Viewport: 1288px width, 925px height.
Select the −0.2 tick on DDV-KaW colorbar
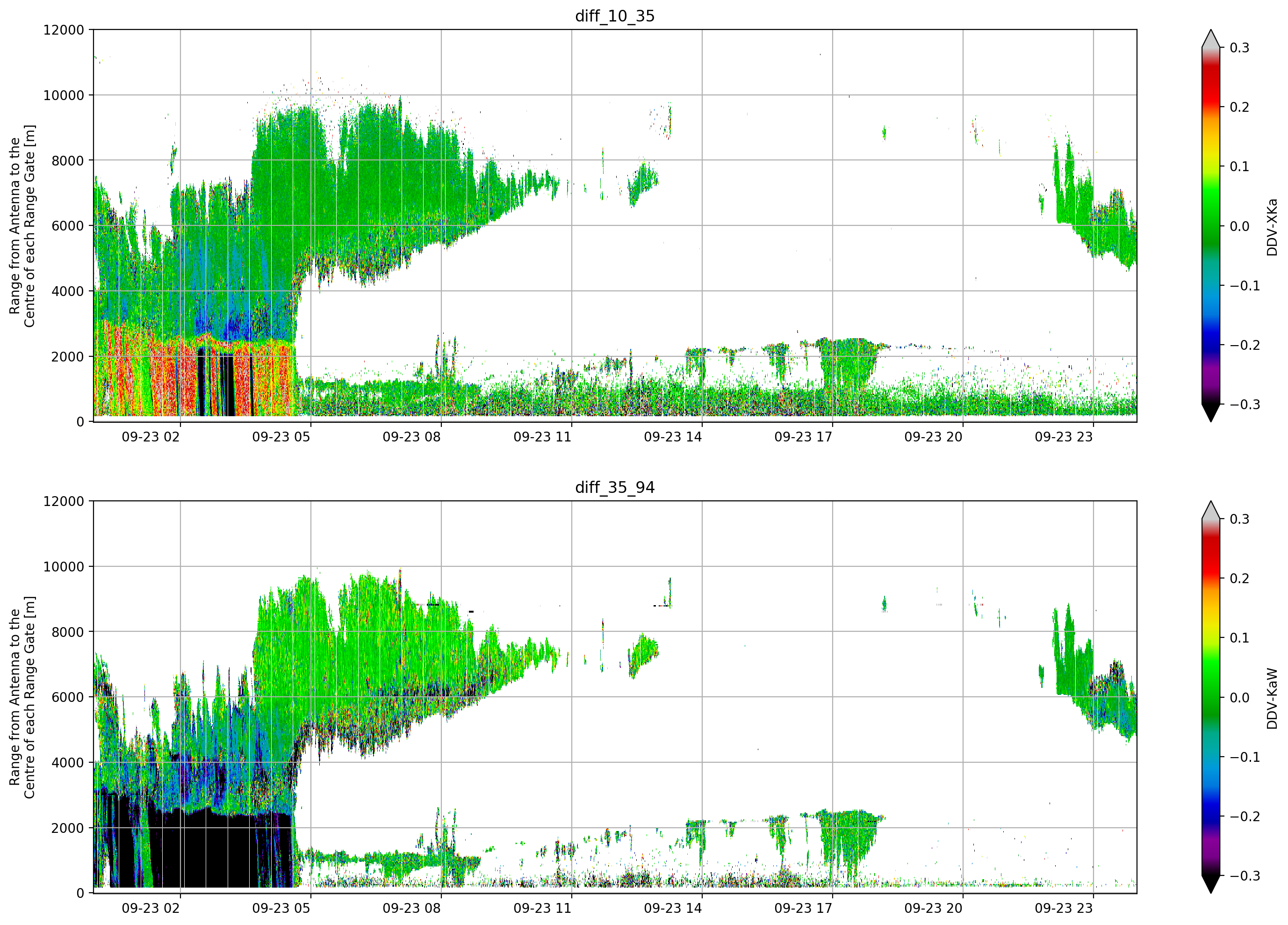tap(1245, 817)
